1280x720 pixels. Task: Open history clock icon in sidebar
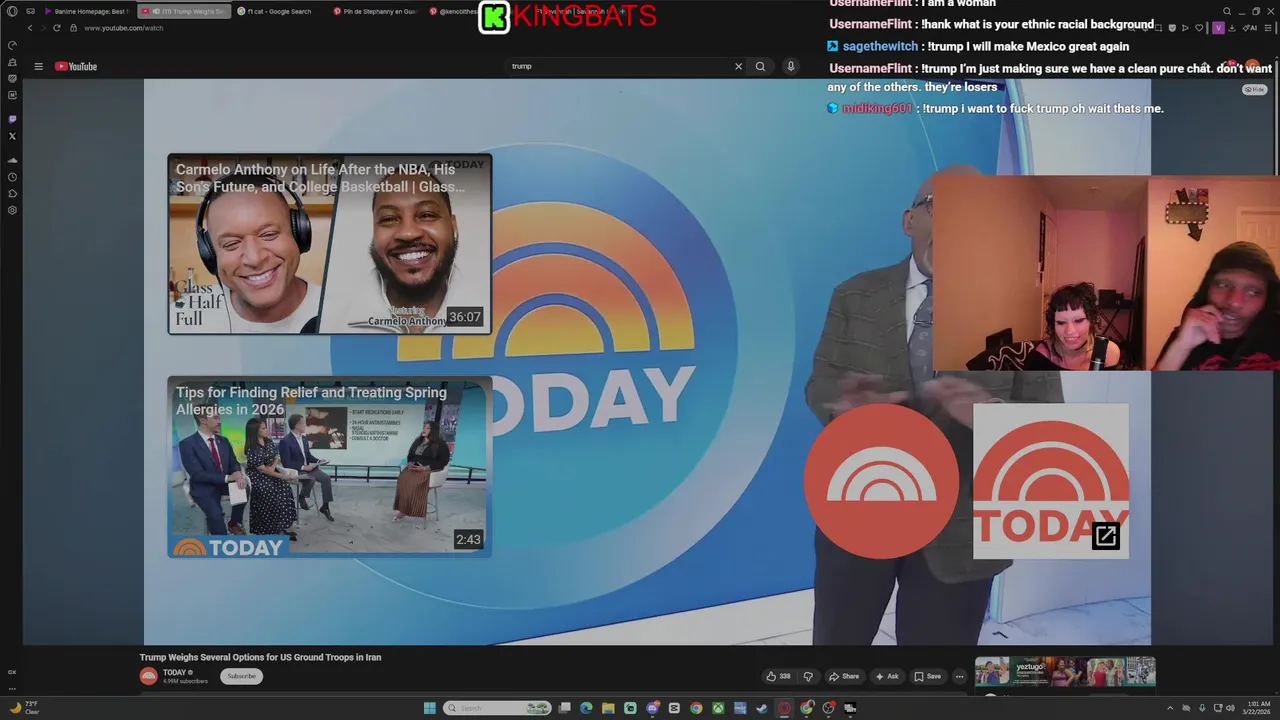tap(12, 177)
